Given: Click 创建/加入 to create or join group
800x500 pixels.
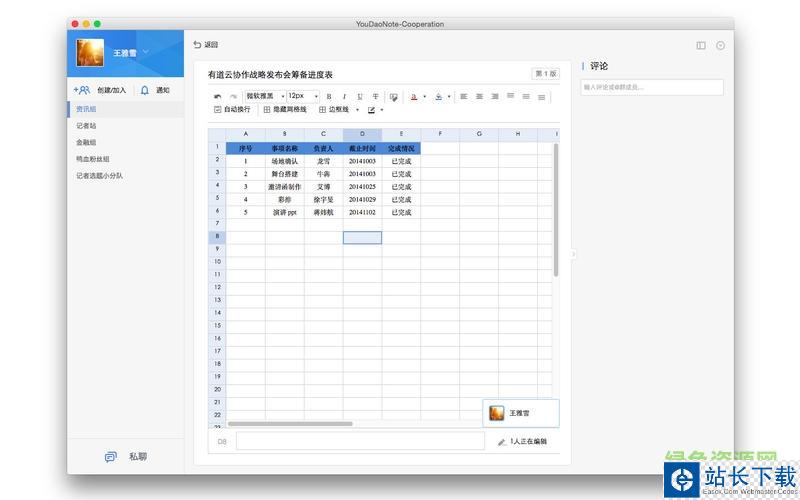Looking at the screenshot, I should coord(103,90).
